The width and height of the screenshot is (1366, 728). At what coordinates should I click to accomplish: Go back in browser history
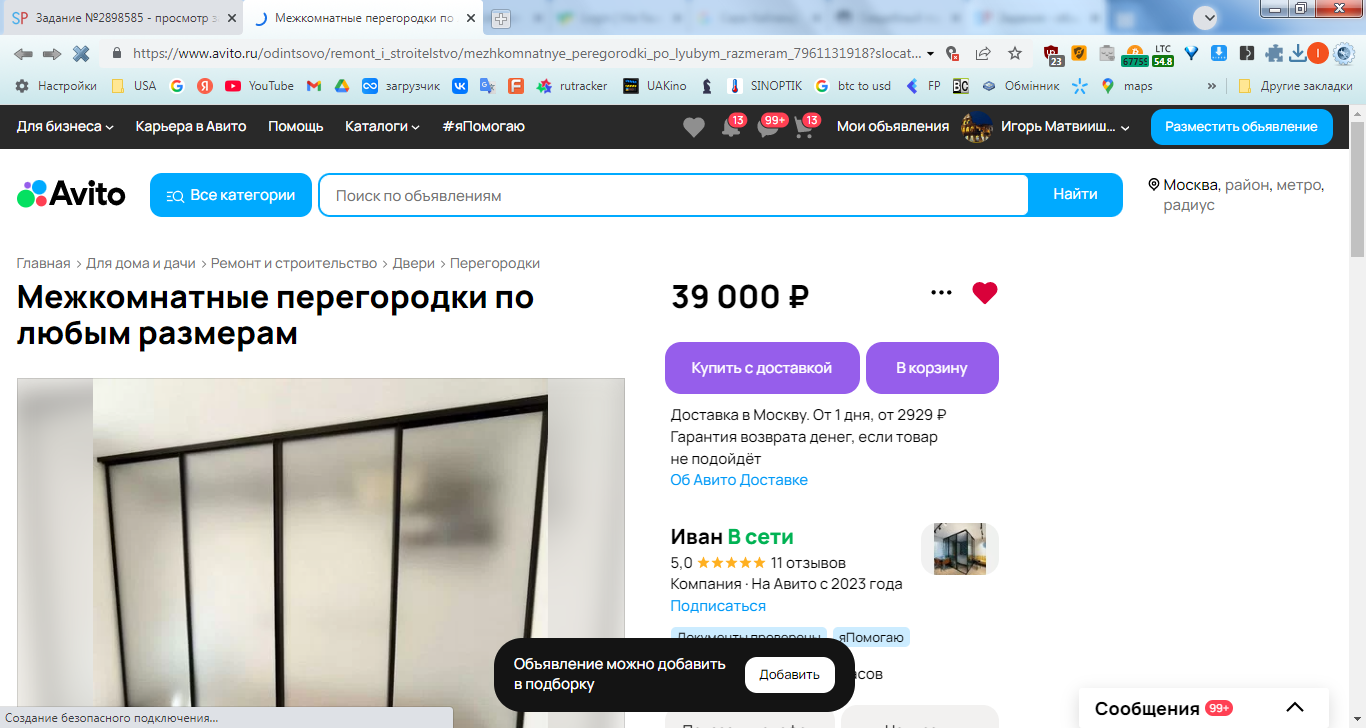point(23,53)
